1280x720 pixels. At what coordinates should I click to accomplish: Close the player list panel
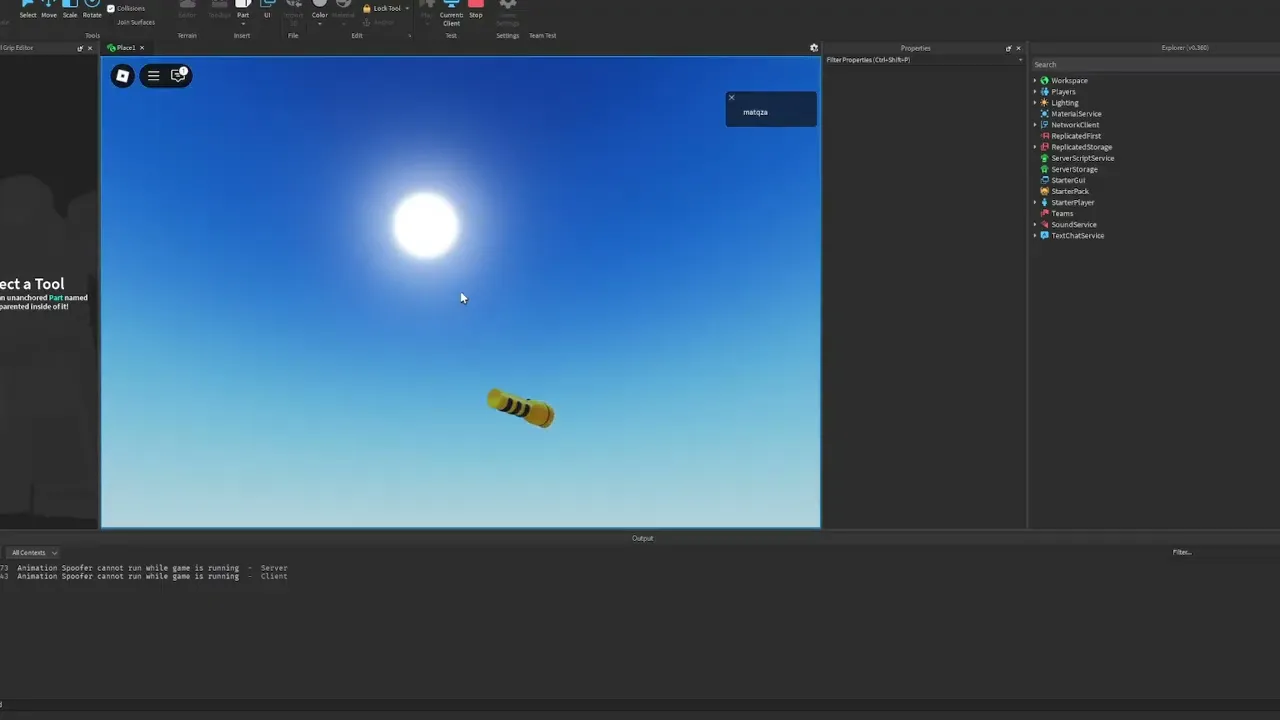pyautogui.click(x=731, y=97)
